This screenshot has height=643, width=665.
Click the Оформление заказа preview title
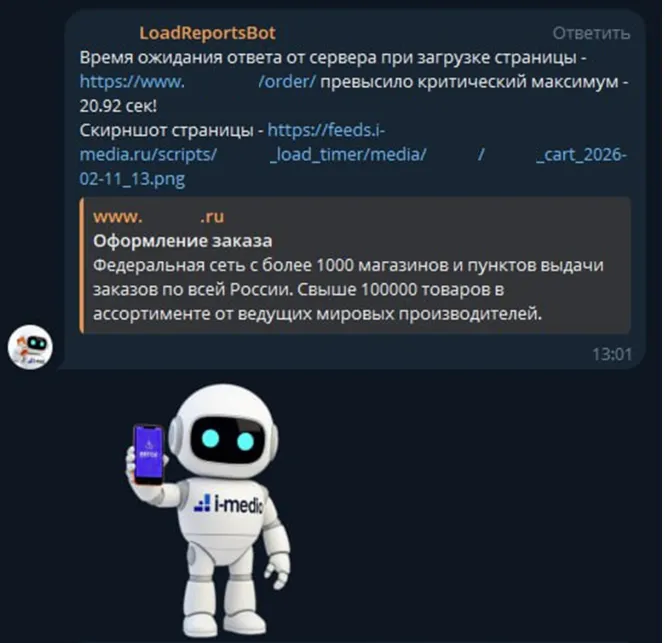[x=182, y=241]
